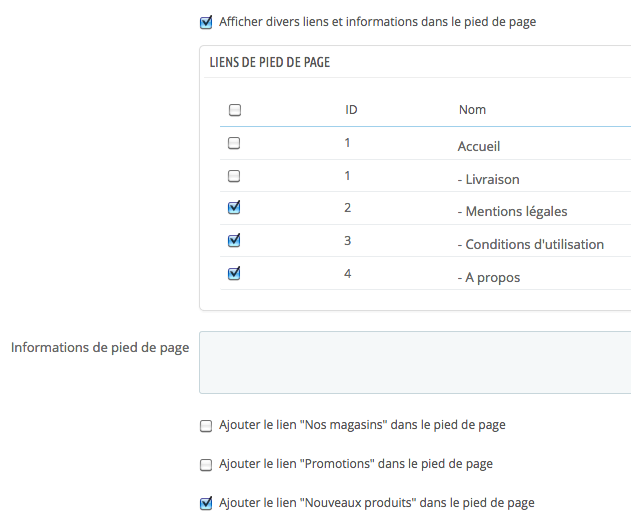The height and width of the screenshot is (529, 631).
Task: Select the '- A propos' name cell
Action: [x=489, y=278]
